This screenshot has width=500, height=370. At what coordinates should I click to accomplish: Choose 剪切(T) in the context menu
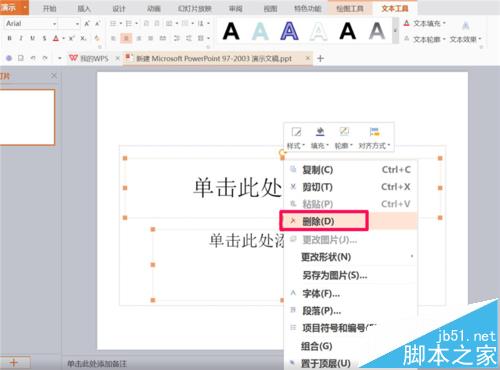tap(350, 187)
